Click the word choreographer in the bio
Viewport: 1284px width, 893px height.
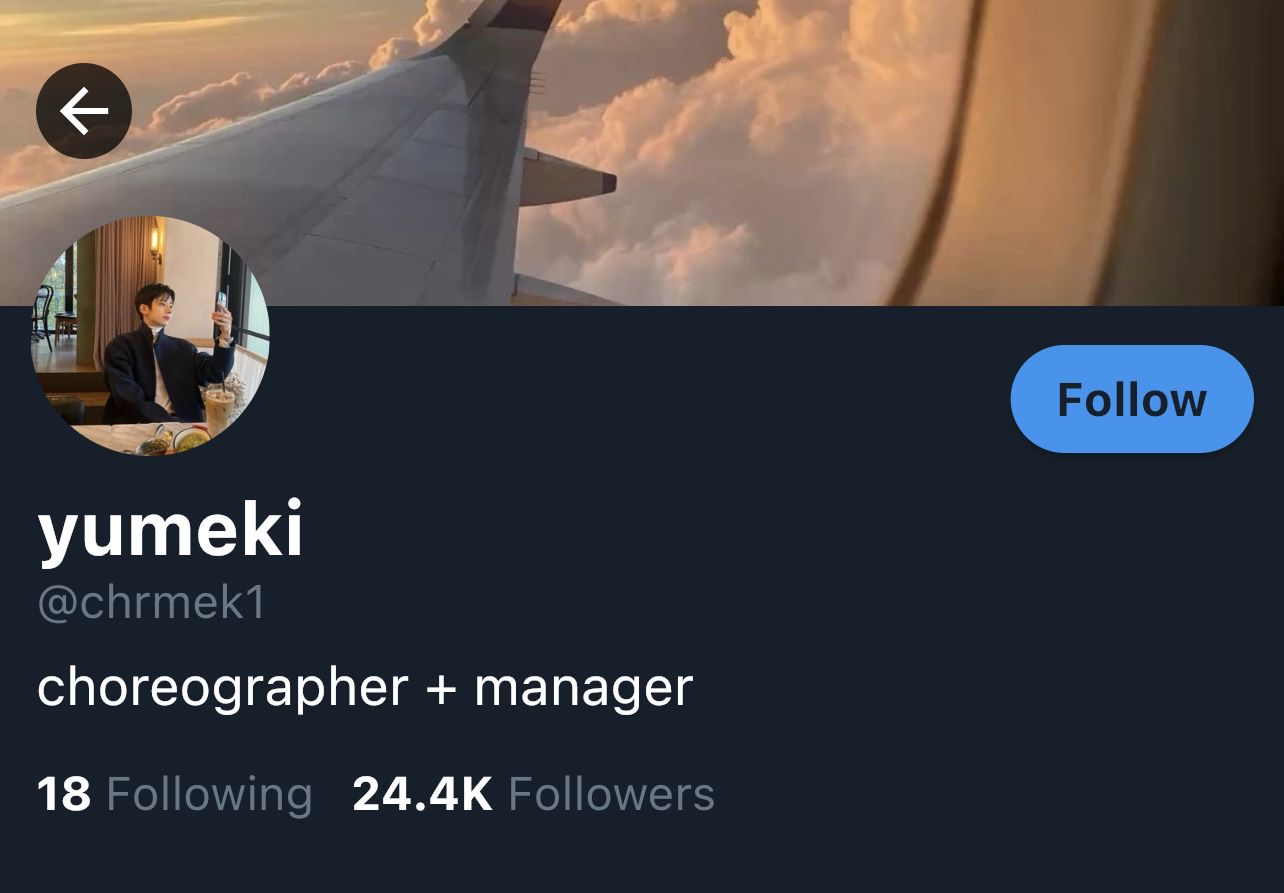click(x=223, y=689)
